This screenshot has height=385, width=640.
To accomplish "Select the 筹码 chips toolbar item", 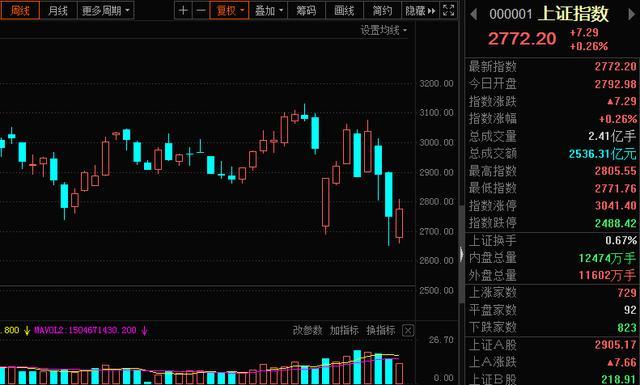I will 306,11.
